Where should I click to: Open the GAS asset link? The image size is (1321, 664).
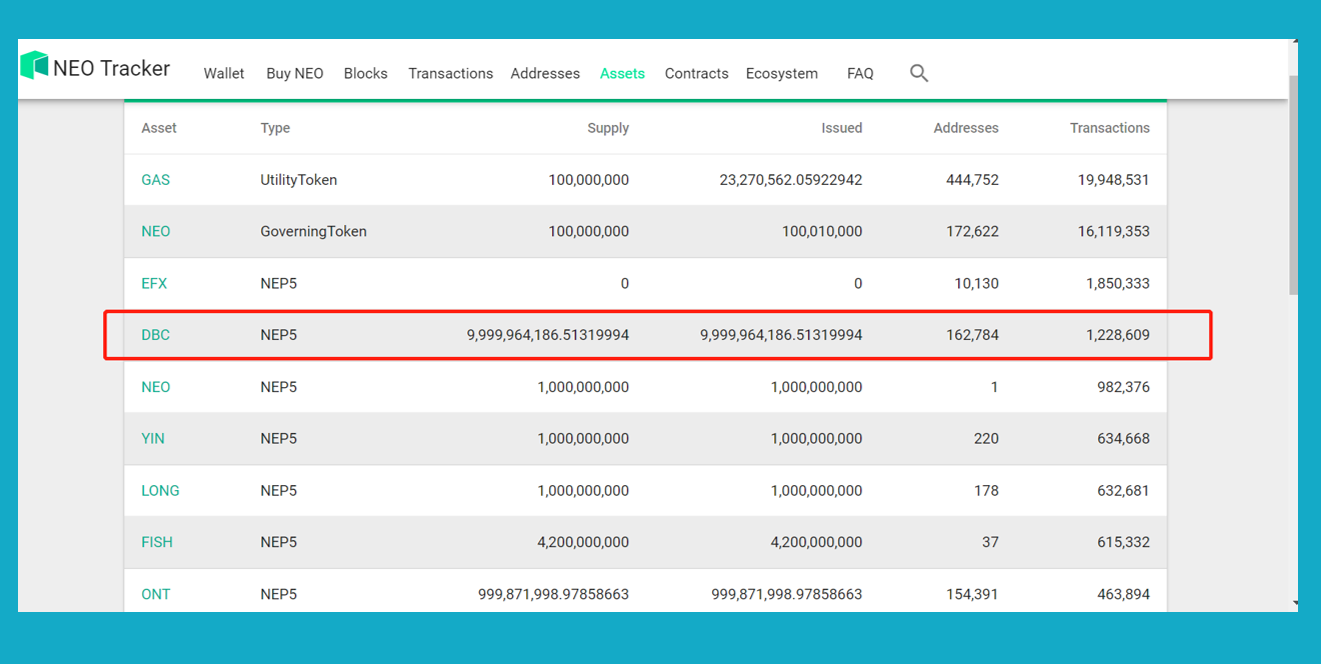click(x=155, y=180)
